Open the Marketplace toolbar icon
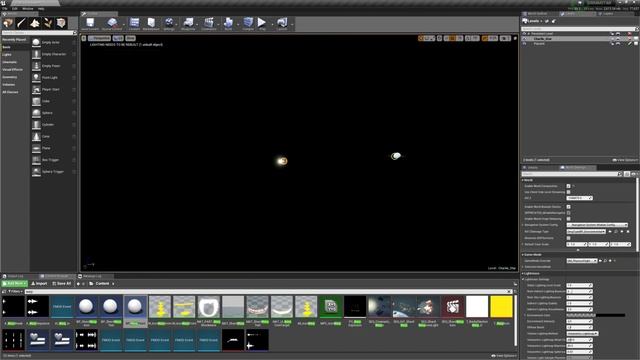This screenshot has height=360, width=640. click(151, 24)
